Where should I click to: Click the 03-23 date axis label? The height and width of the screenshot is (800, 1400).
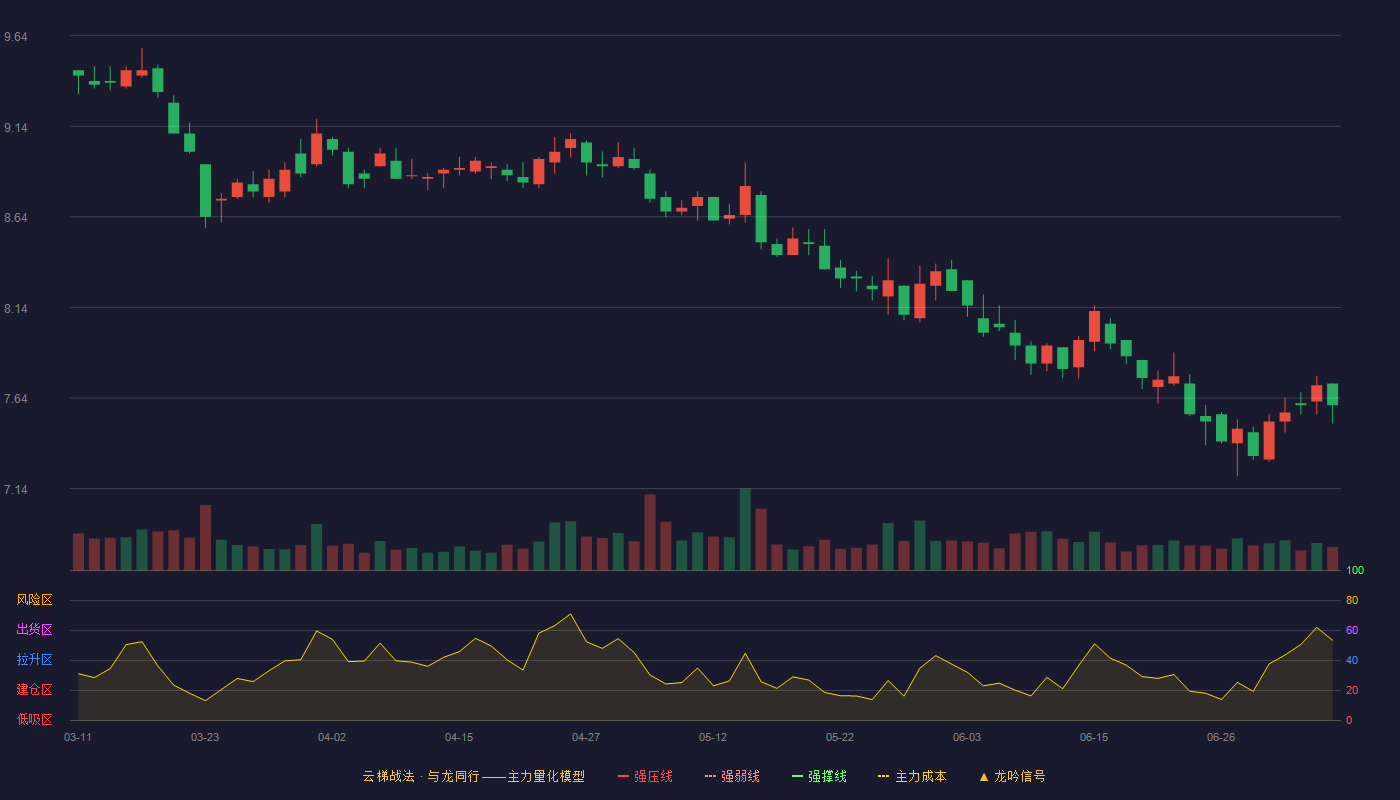point(205,737)
